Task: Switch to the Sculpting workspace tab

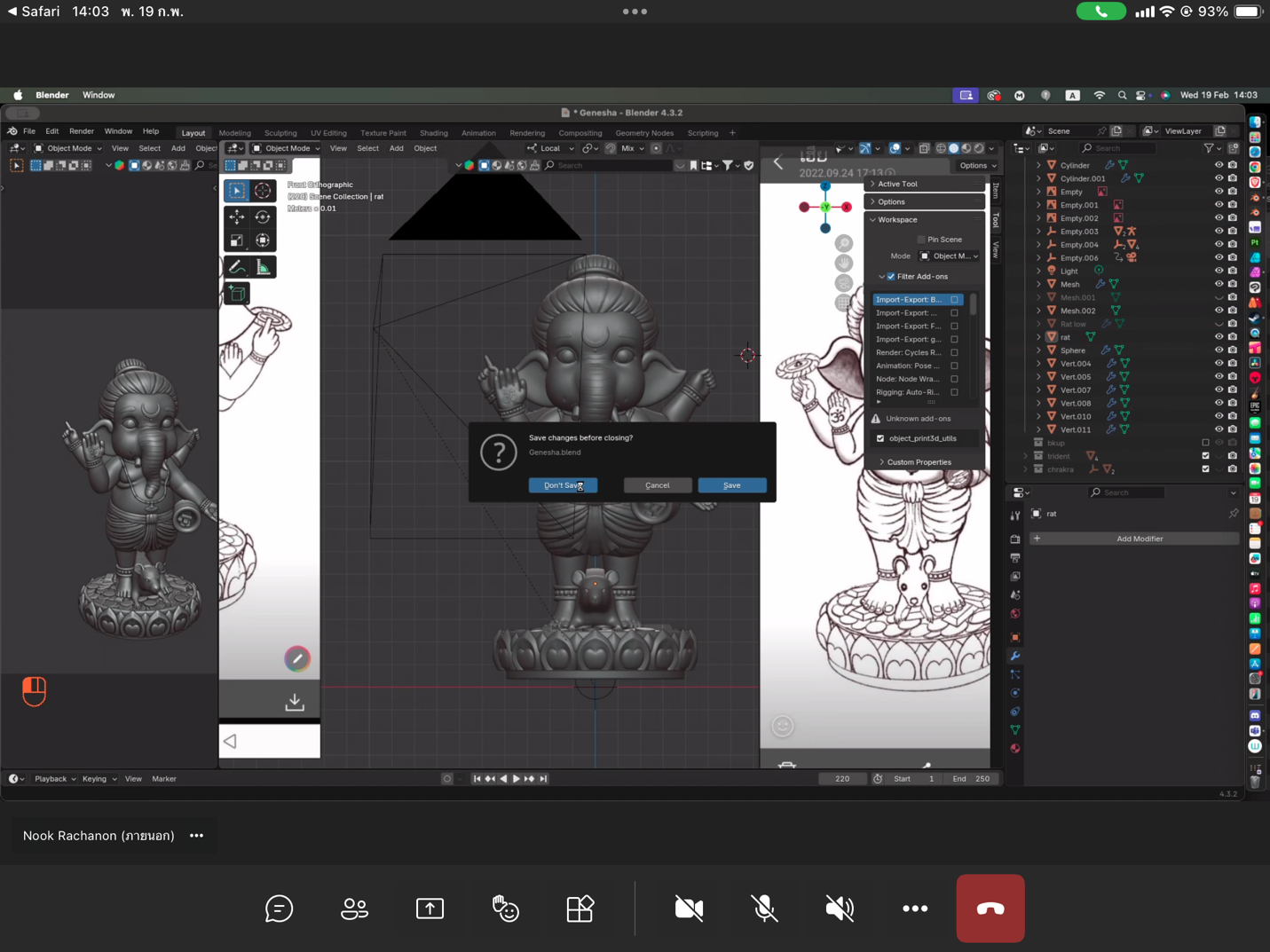Action: pyautogui.click(x=280, y=133)
